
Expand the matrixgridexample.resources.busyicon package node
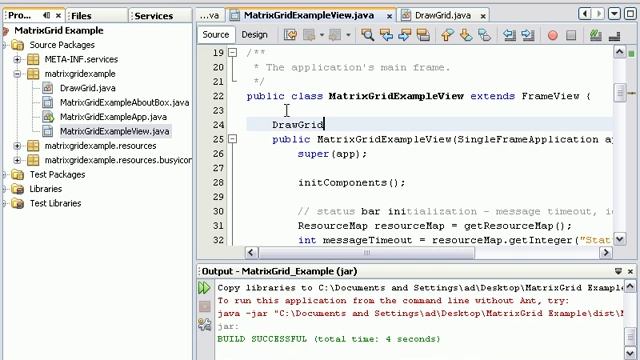pyautogui.click(x=17, y=160)
